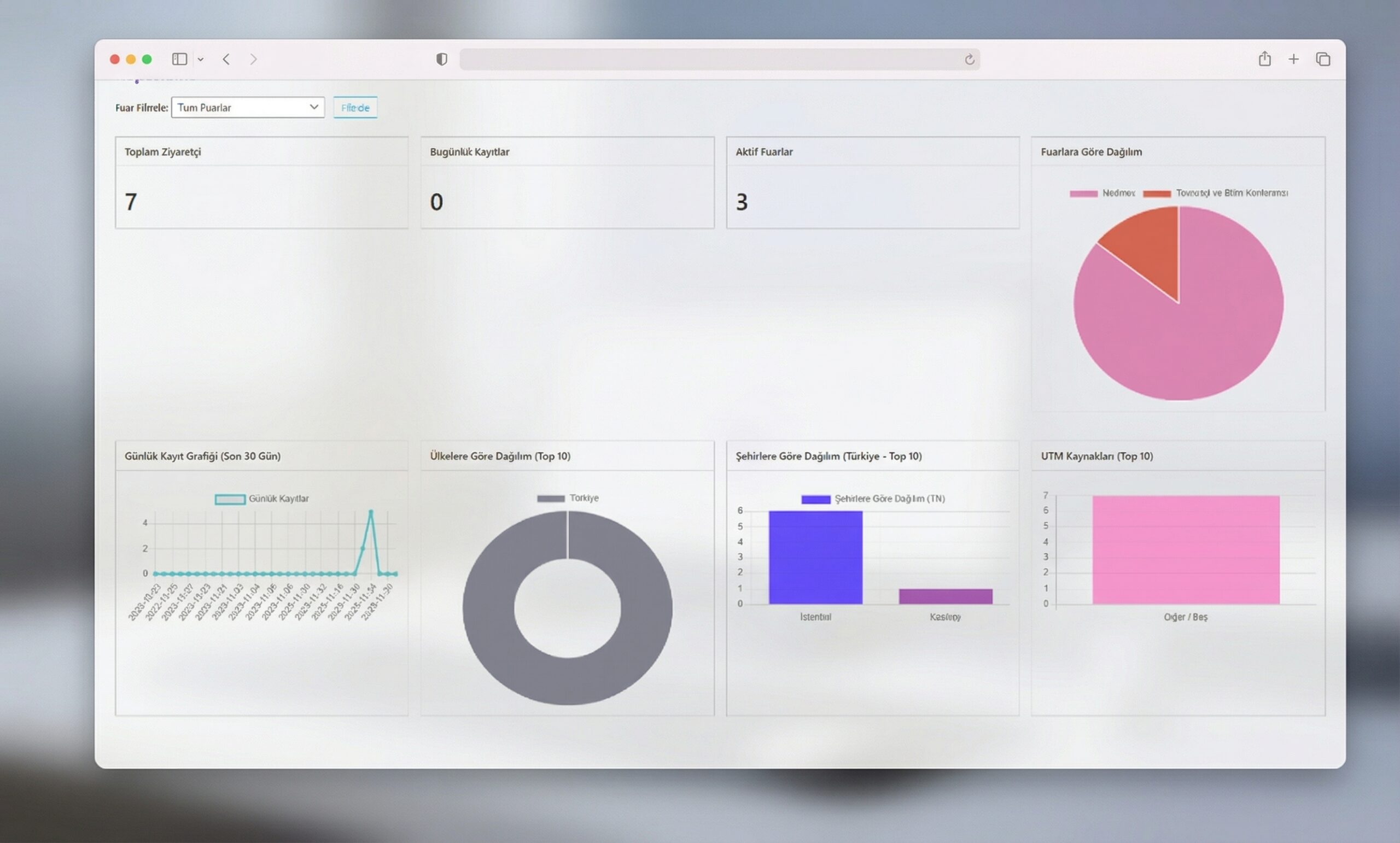
Task: Click the pink UTM Kaynakları bar
Action: (1186, 549)
